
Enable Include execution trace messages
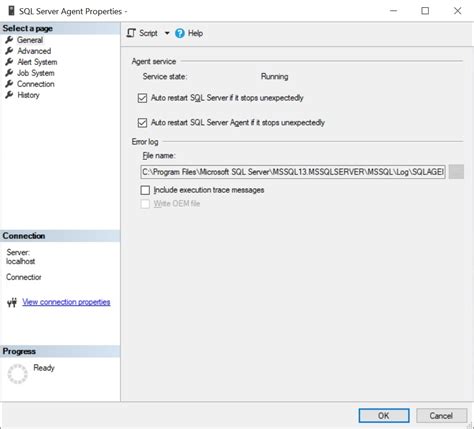coord(145,190)
